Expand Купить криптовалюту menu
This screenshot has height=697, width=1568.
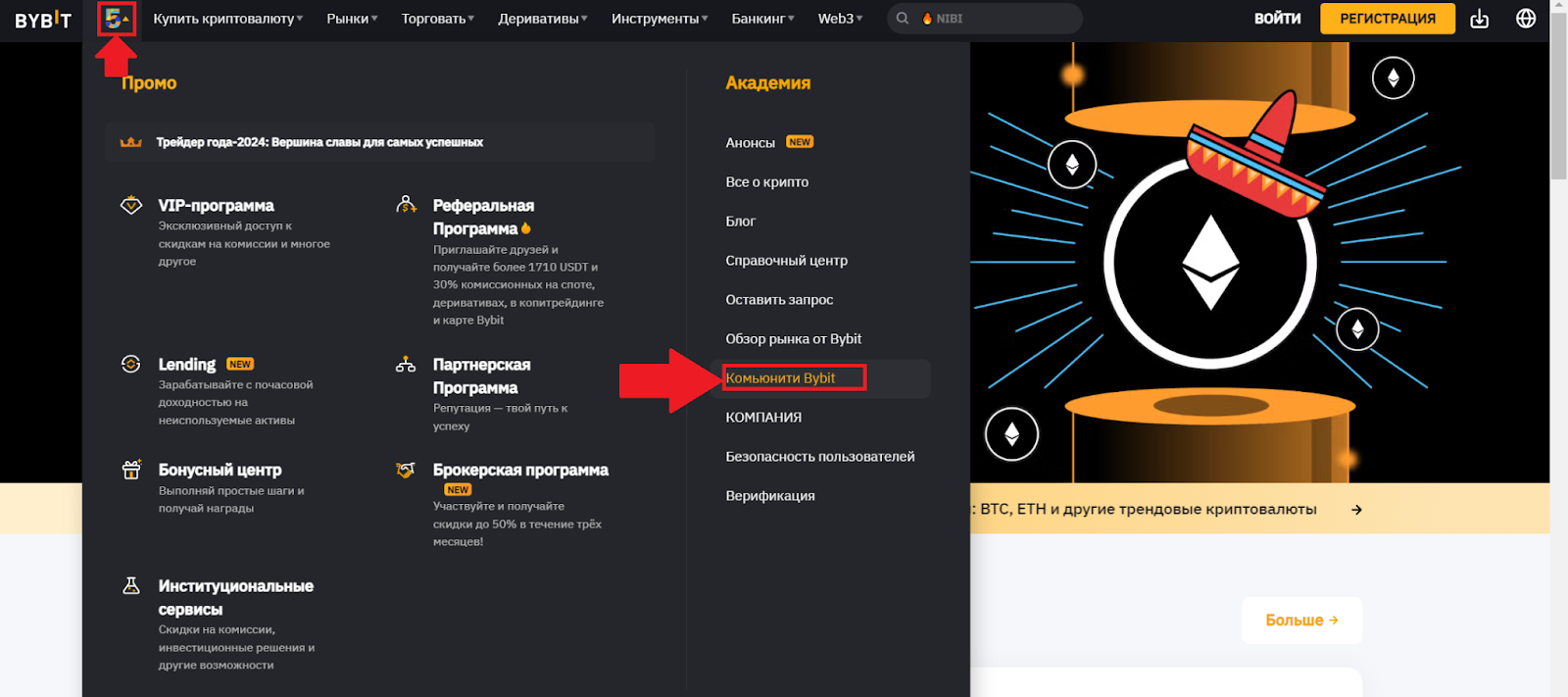point(227,19)
